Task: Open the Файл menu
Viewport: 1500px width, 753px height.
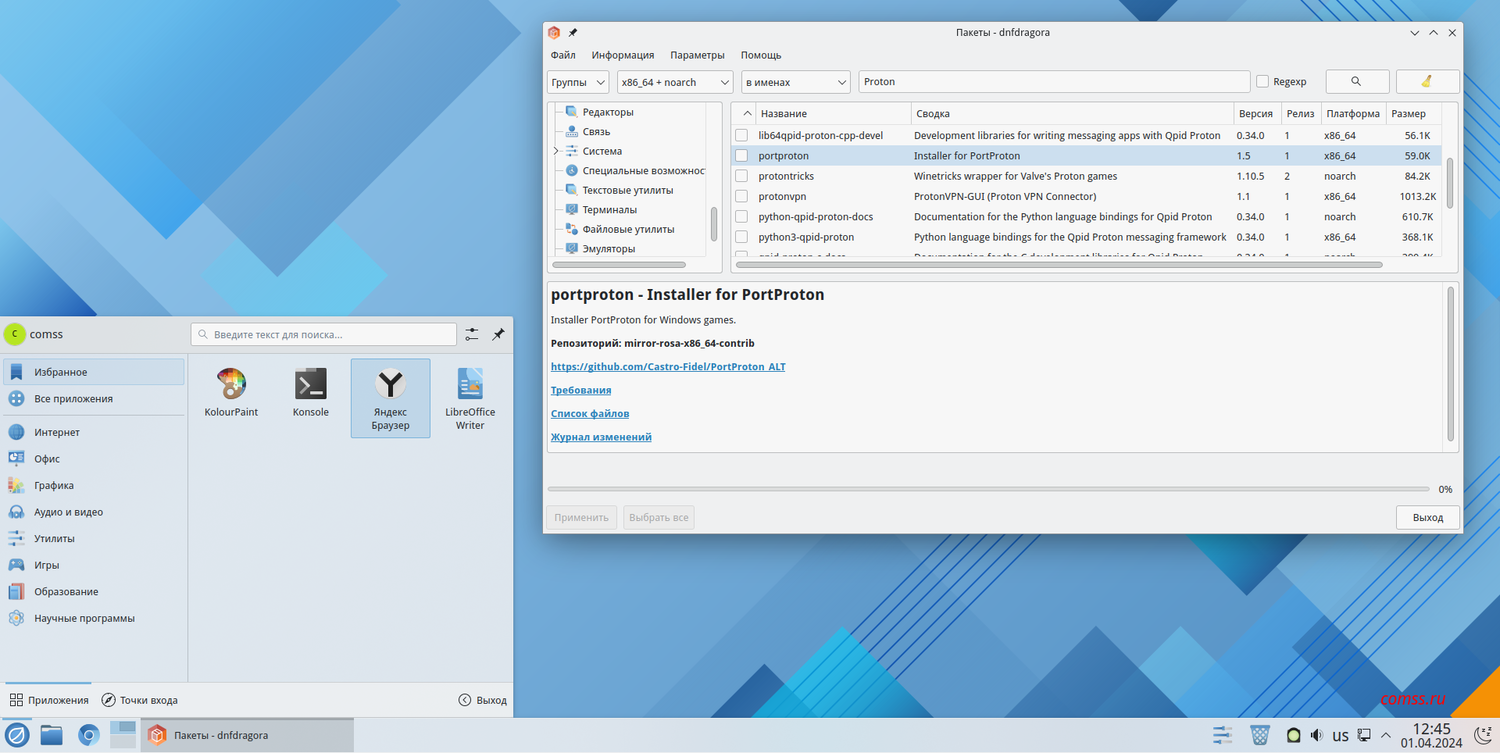Action: (x=563, y=55)
